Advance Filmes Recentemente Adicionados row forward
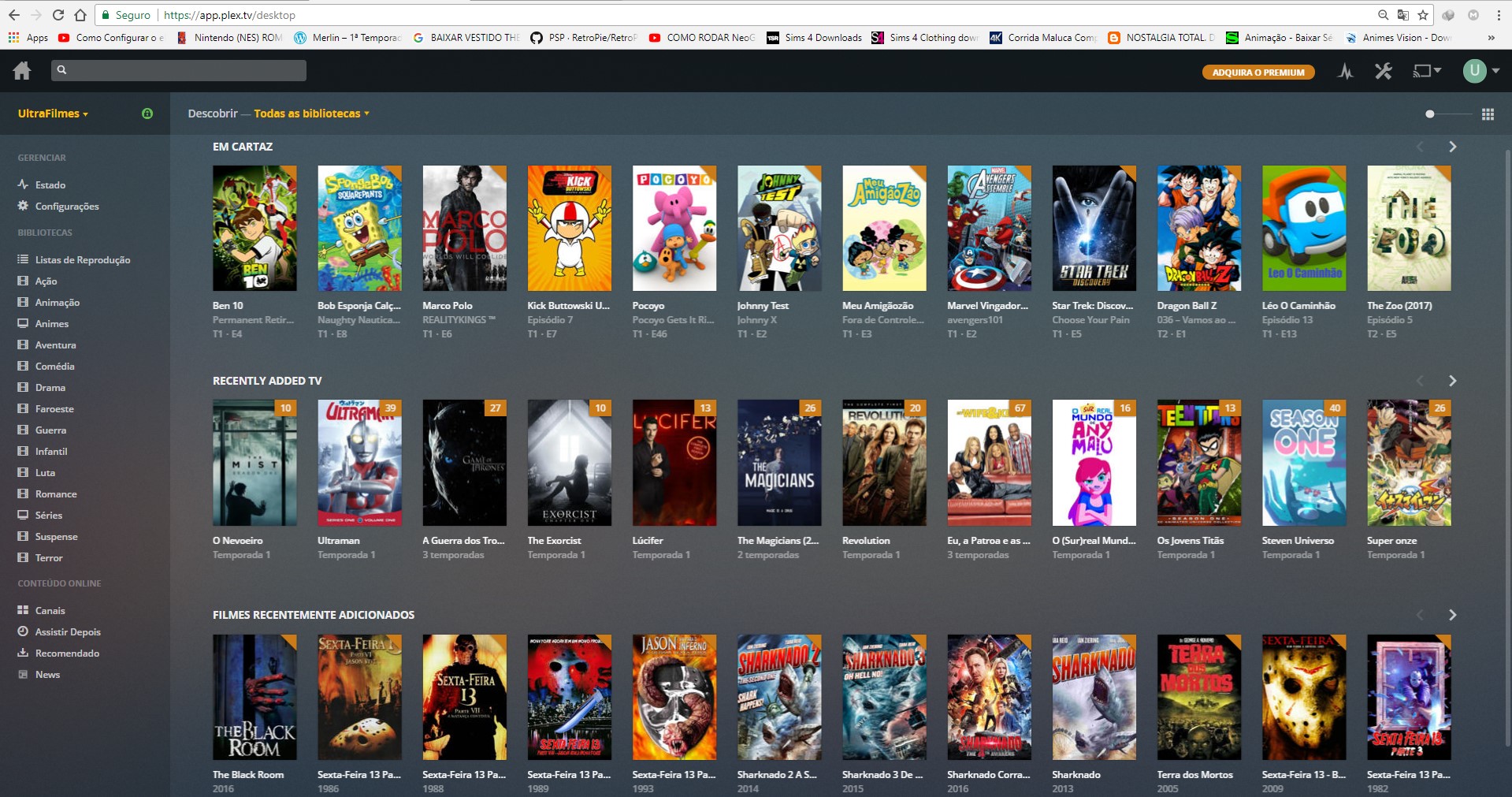The height and width of the screenshot is (797, 1512). [1452, 615]
